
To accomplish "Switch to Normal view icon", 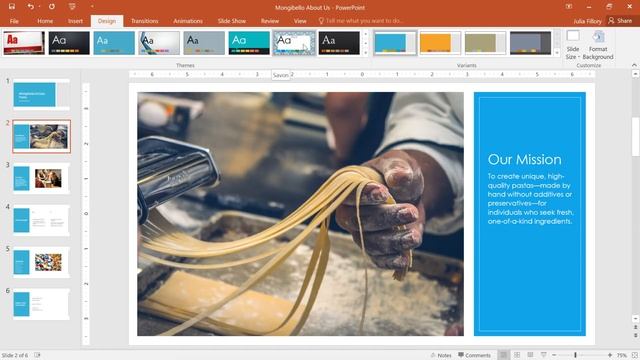I will point(504,355).
